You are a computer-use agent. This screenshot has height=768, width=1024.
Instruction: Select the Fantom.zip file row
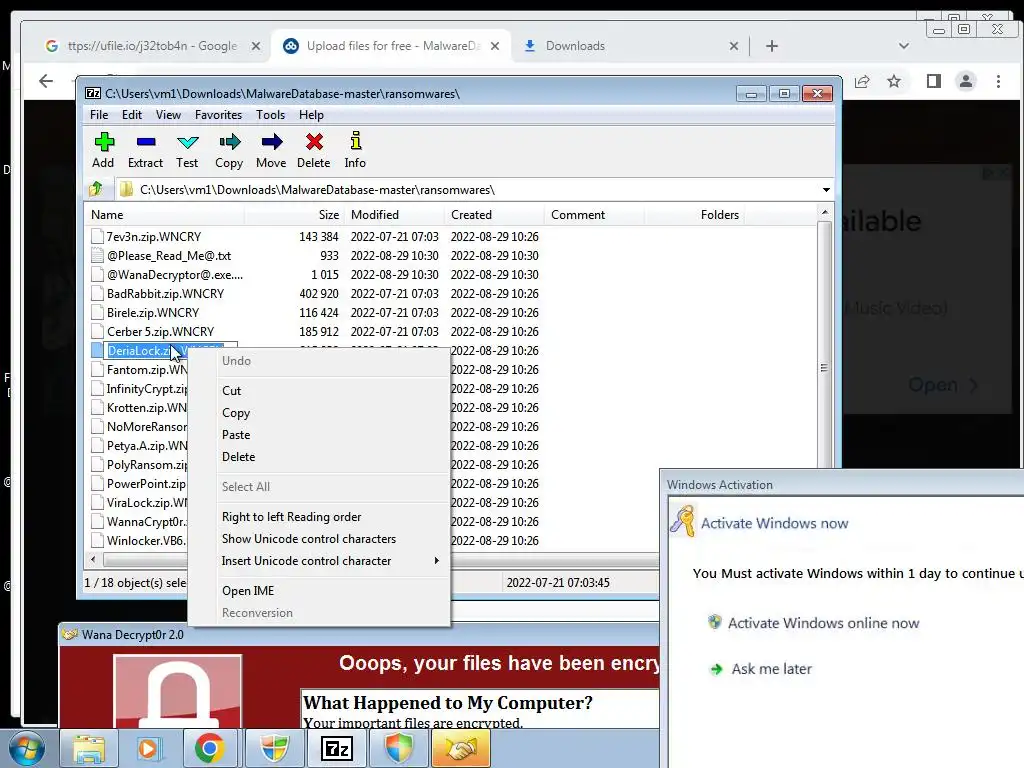pos(139,370)
